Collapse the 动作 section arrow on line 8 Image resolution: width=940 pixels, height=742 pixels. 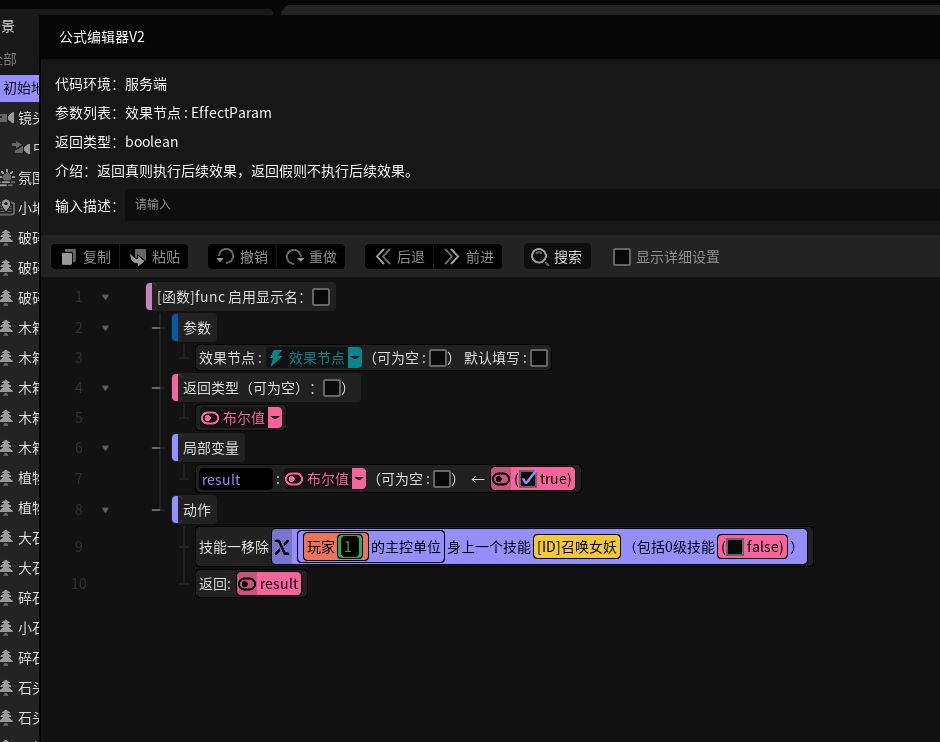(106, 510)
